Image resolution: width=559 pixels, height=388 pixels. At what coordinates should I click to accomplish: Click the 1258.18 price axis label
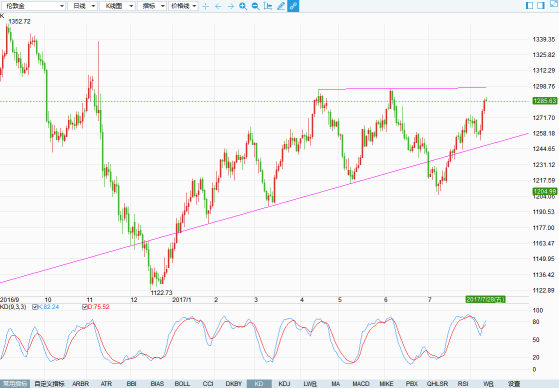click(x=544, y=133)
